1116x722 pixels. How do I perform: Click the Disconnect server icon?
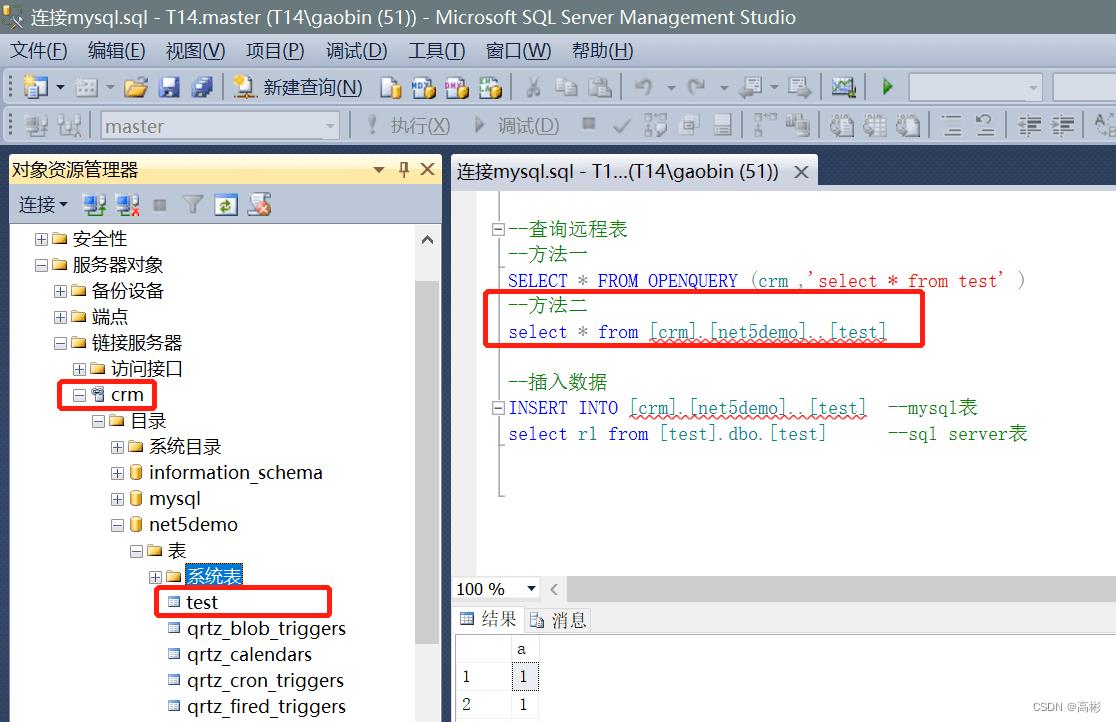pyautogui.click(x=127, y=205)
